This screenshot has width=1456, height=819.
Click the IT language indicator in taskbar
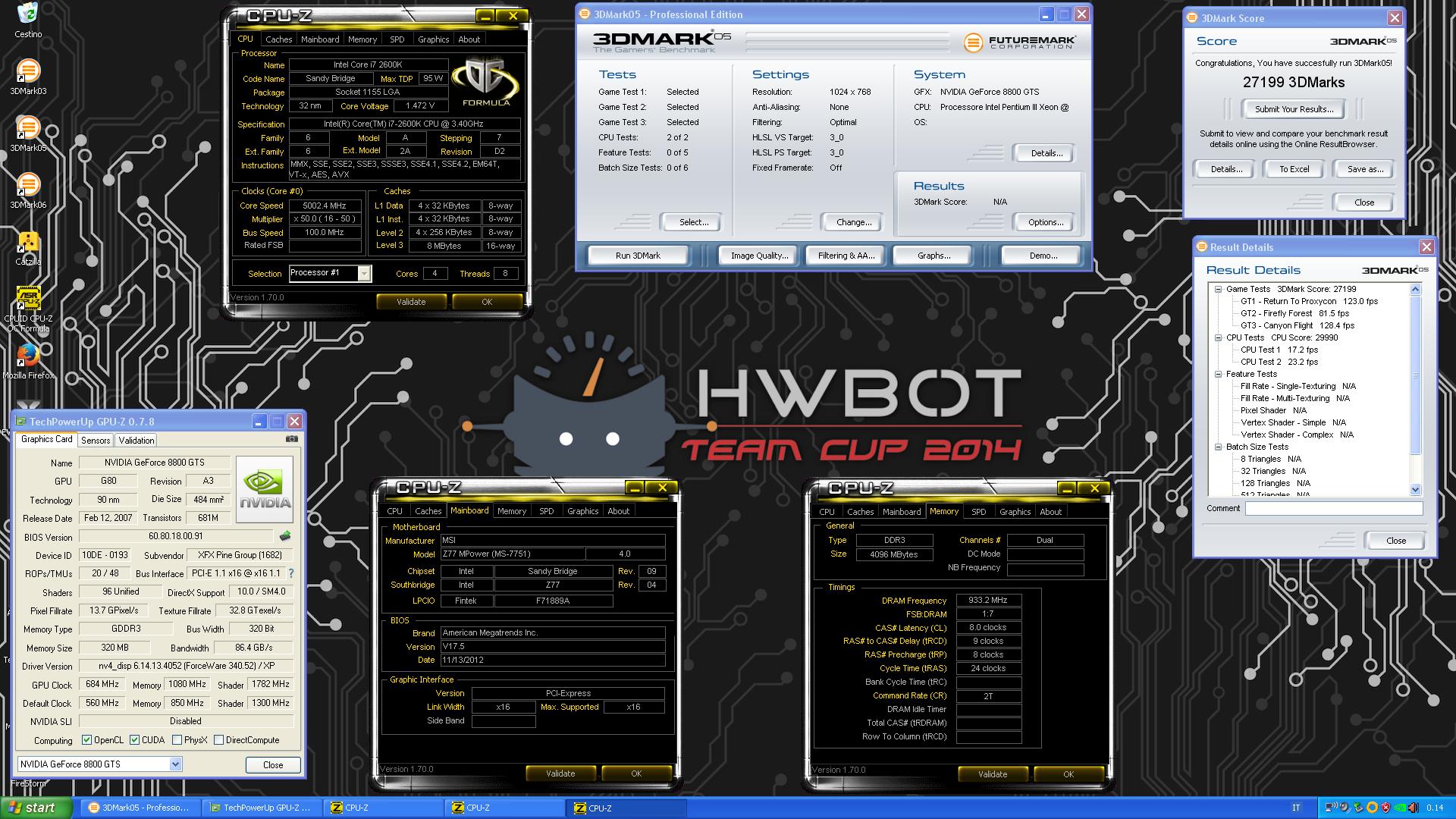tap(1296, 808)
